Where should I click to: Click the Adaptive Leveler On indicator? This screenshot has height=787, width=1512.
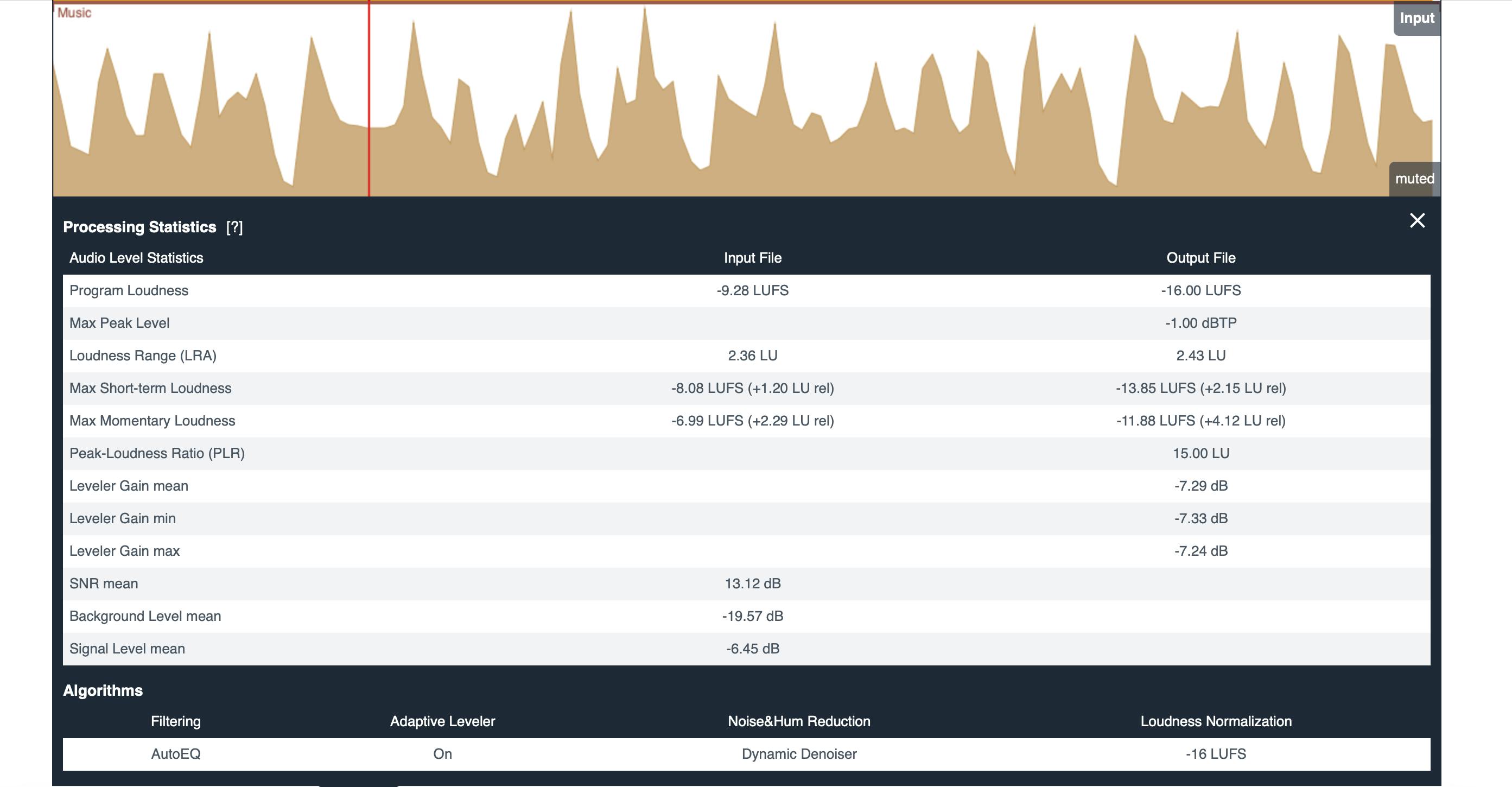(x=443, y=754)
